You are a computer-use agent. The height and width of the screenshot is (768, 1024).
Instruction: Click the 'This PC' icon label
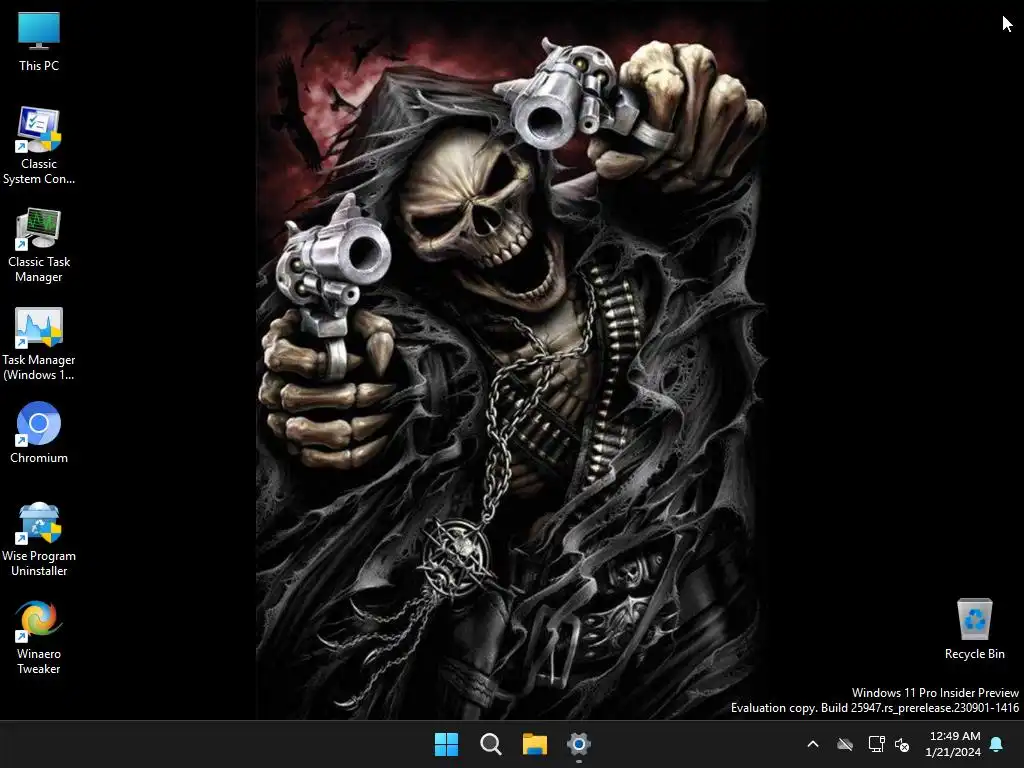39,66
